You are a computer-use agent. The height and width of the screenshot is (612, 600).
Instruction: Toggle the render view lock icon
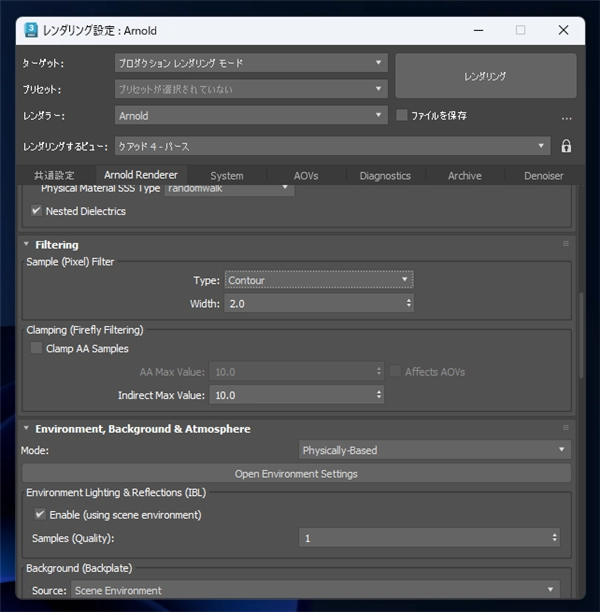[566, 146]
